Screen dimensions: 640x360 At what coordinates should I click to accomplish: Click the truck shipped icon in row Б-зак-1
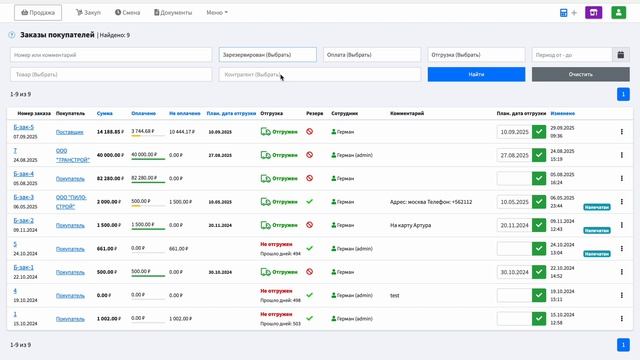click(266, 272)
